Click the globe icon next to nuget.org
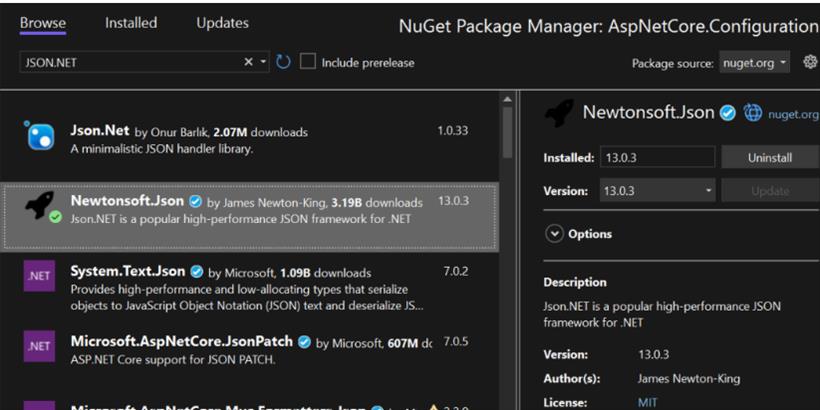Viewport: 820px width, 410px height. point(753,113)
